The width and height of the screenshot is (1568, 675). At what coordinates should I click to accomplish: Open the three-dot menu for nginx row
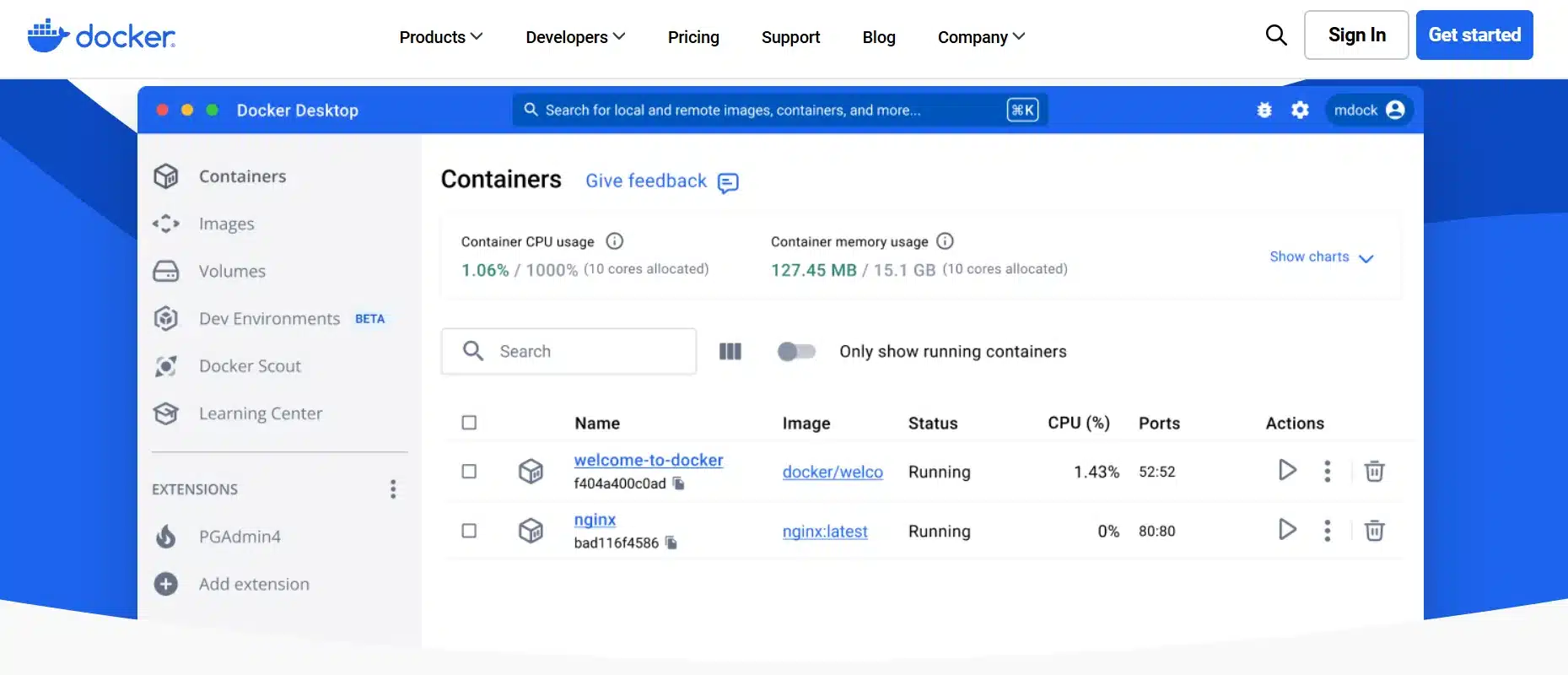[x=1327, y=530]
